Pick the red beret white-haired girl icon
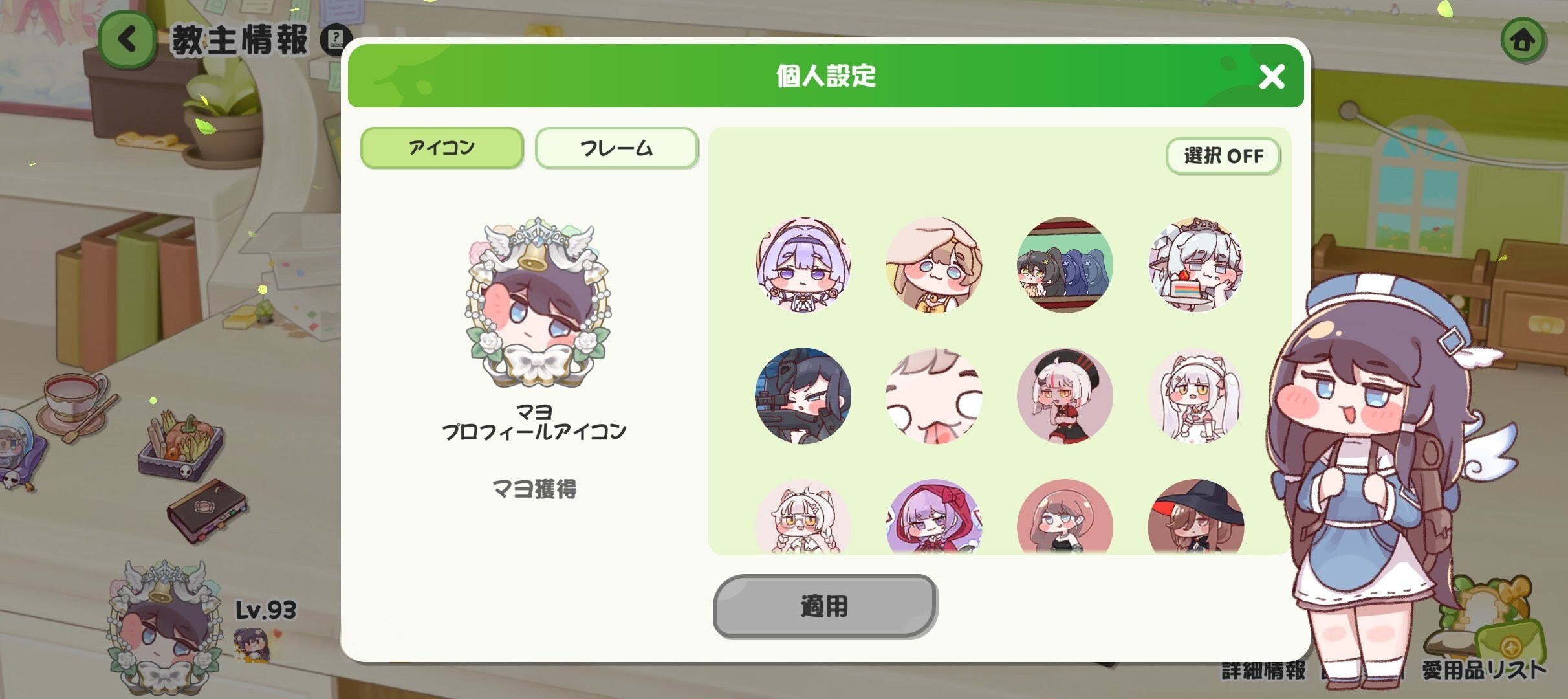 click(x=1065, y=396)
